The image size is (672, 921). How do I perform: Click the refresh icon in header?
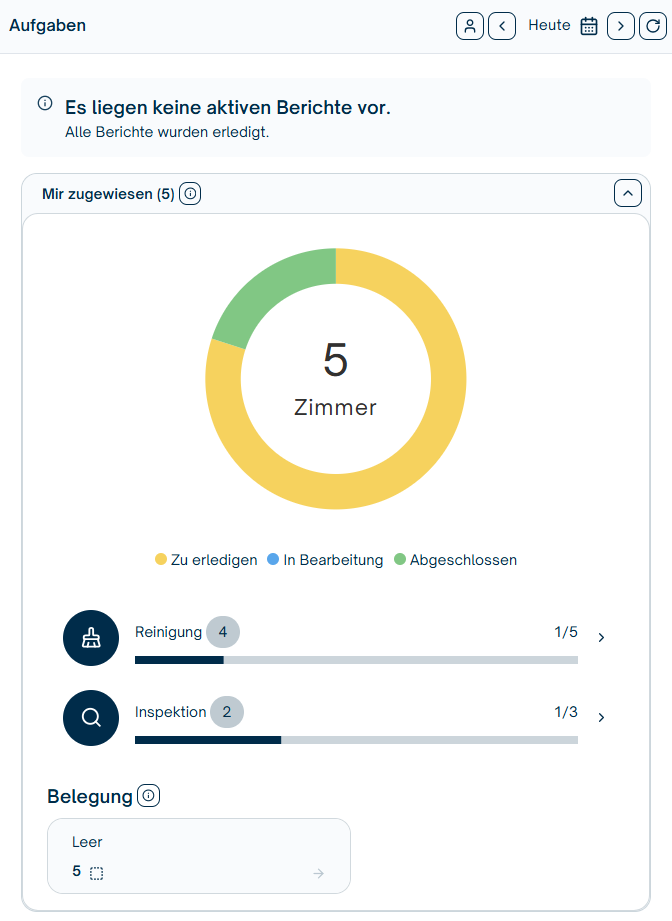click(x=651, y=26)
